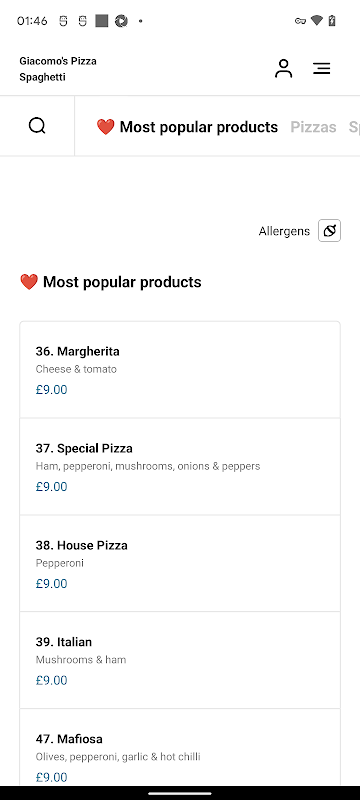Screen dimensions: 360x800
Task: Tap the heart beside Most popular products heading
Action: click(x=29, y=282)
